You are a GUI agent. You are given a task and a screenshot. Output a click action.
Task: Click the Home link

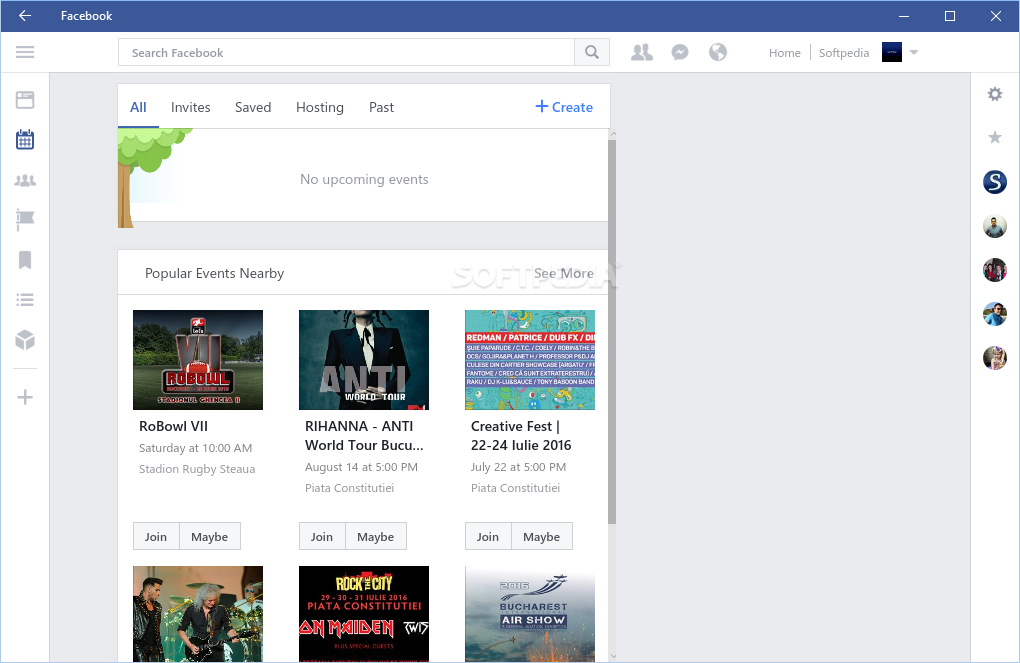click(x=785, y=53)
